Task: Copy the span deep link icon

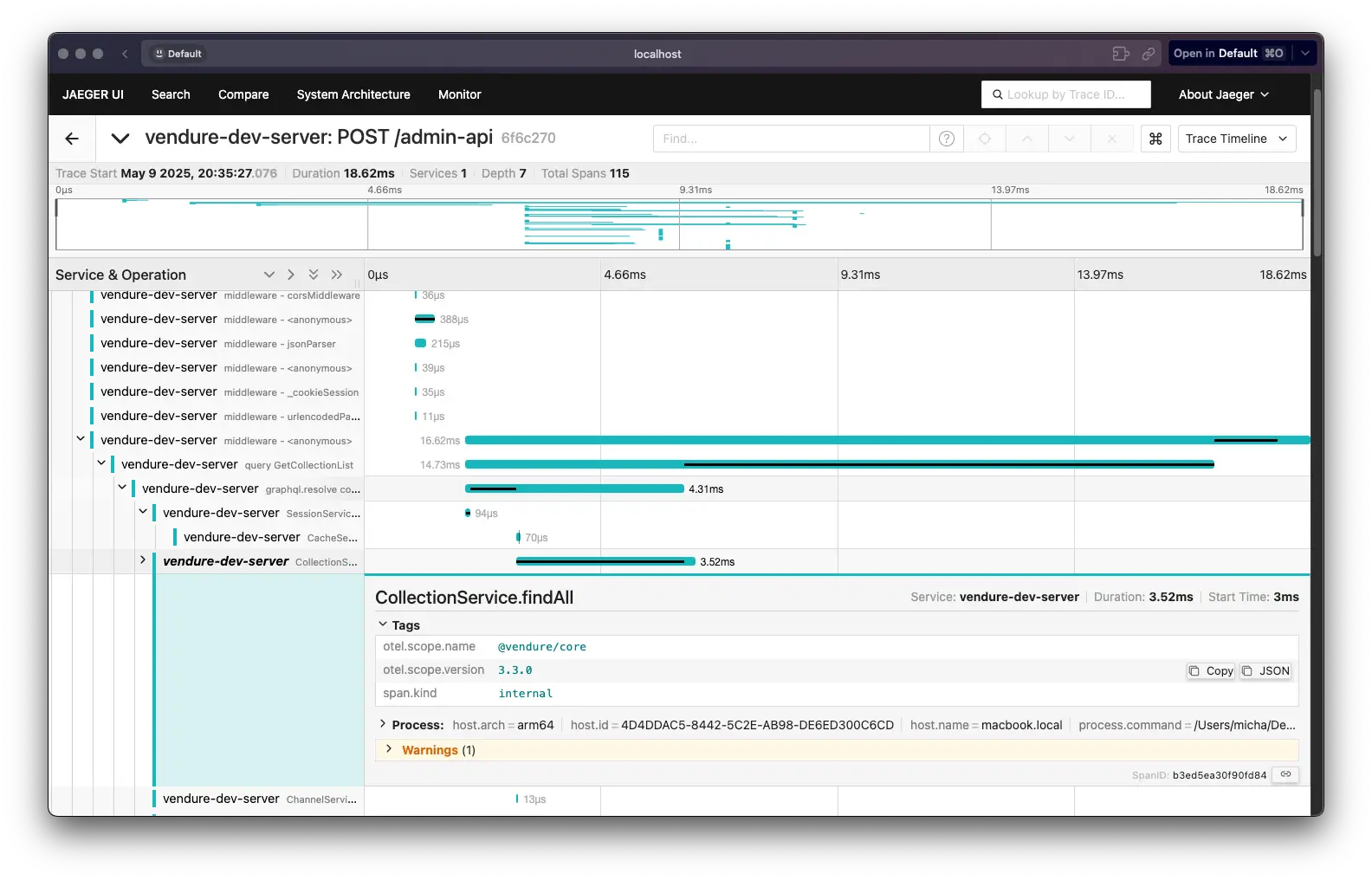Action: pyautogui.click(x=1286, y=774)
